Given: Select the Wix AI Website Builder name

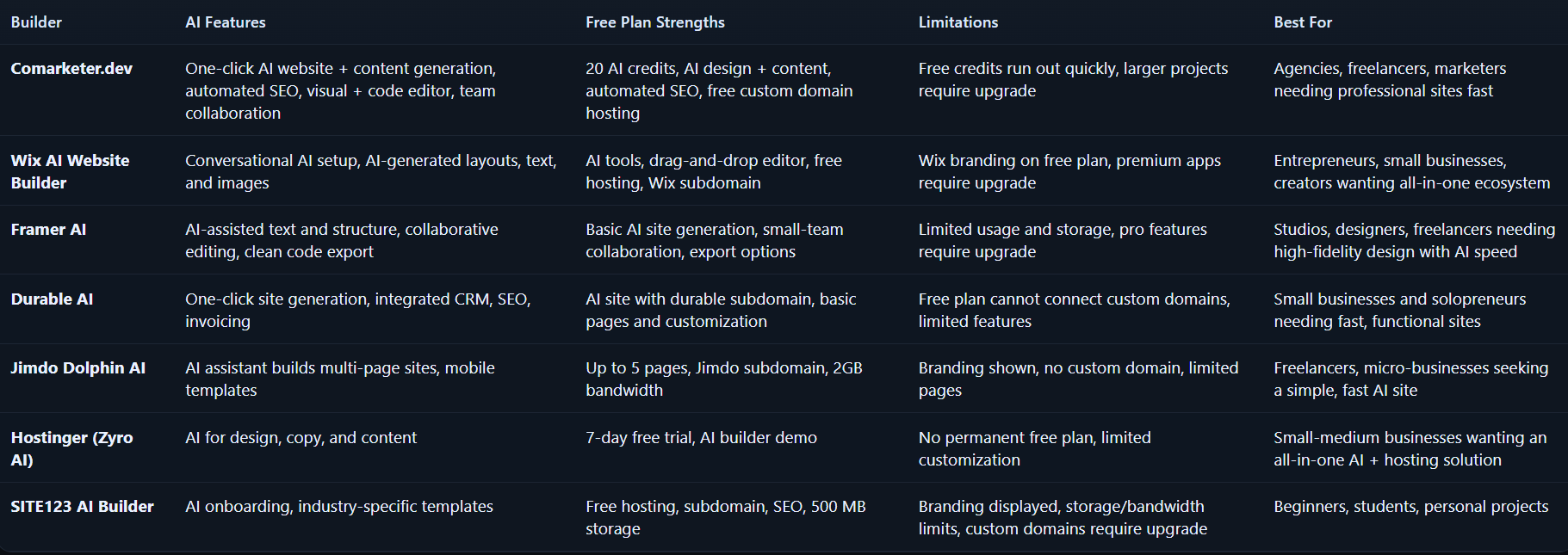Looking at the screenshot, I should 70,171.
